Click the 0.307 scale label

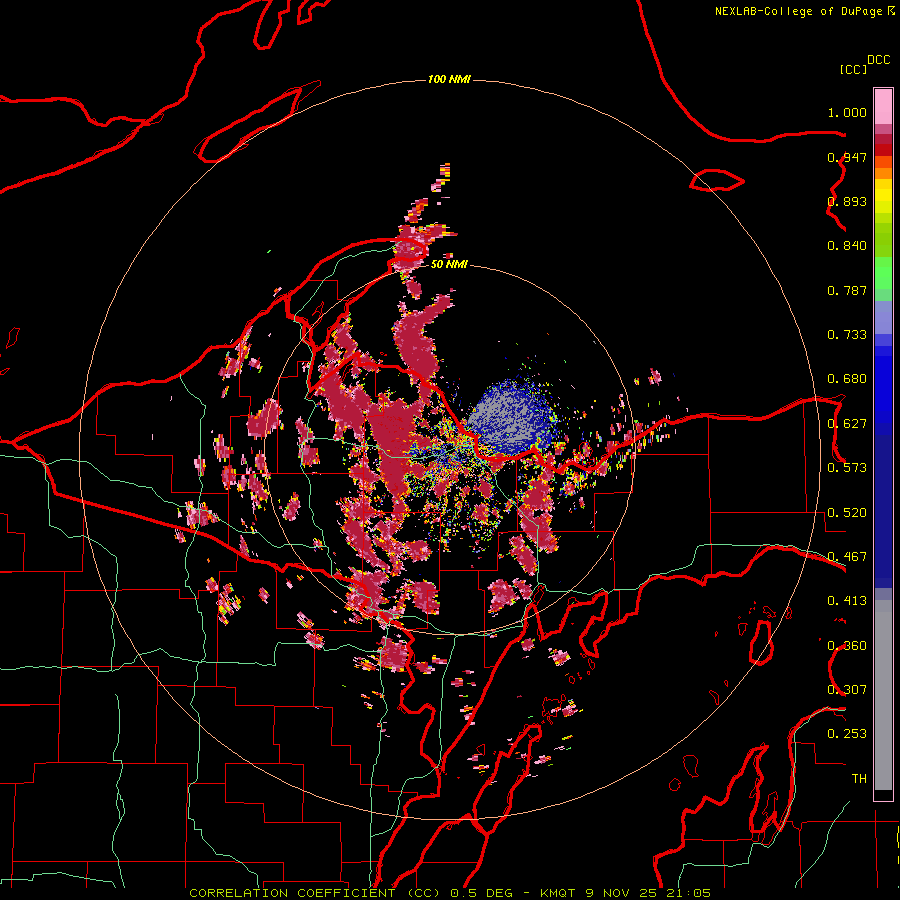[847, 690]
